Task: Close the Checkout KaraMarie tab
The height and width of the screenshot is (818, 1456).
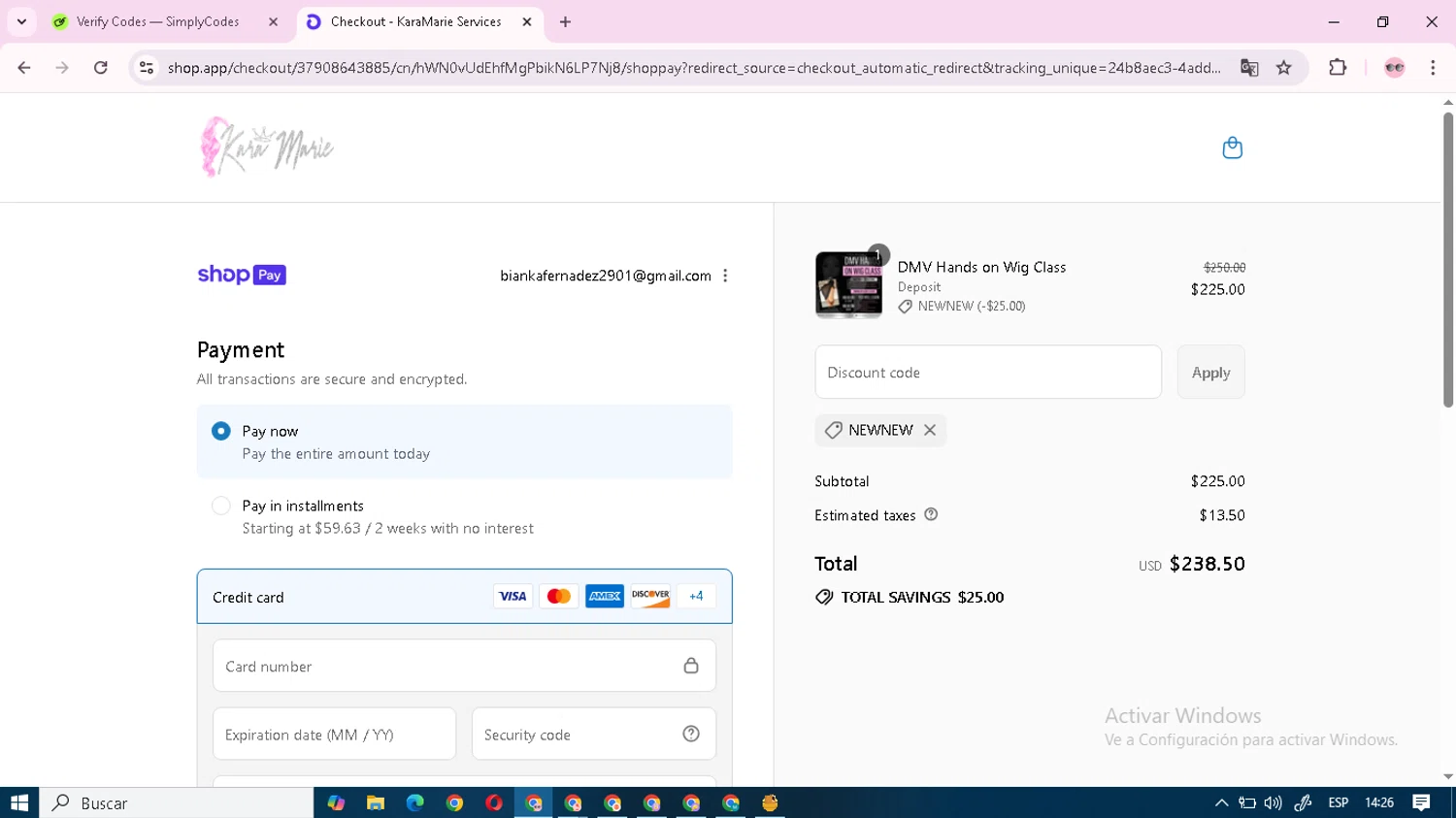Action: coord(527,21)
